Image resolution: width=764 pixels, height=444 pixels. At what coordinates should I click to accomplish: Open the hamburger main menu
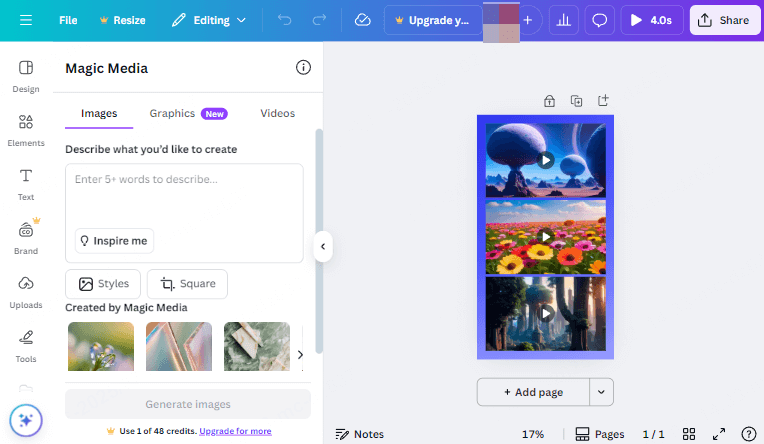(26, 20)
